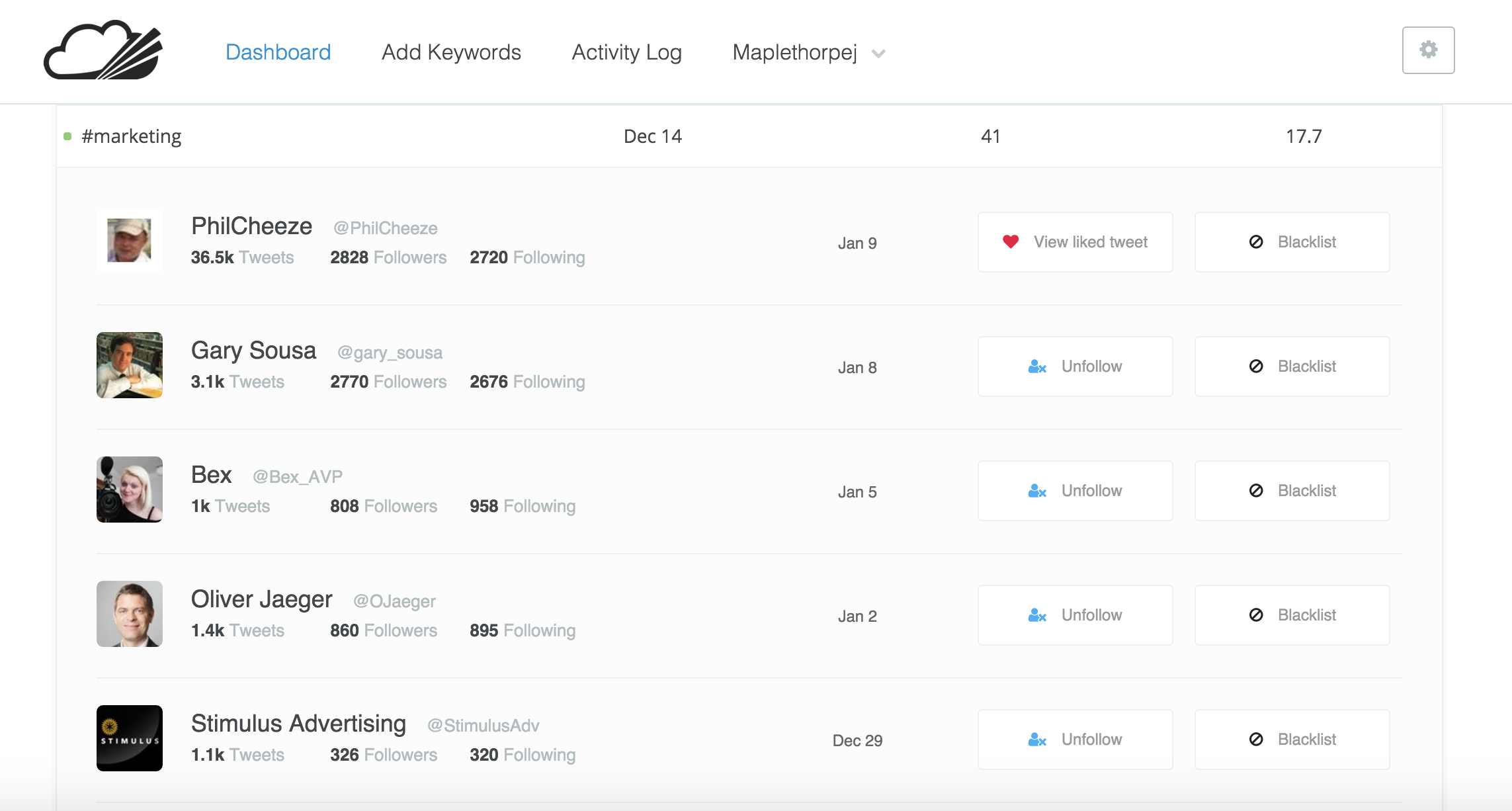Go to the Dashboard tab
This screenshot has width=1512, height=811.
[278, 52]
